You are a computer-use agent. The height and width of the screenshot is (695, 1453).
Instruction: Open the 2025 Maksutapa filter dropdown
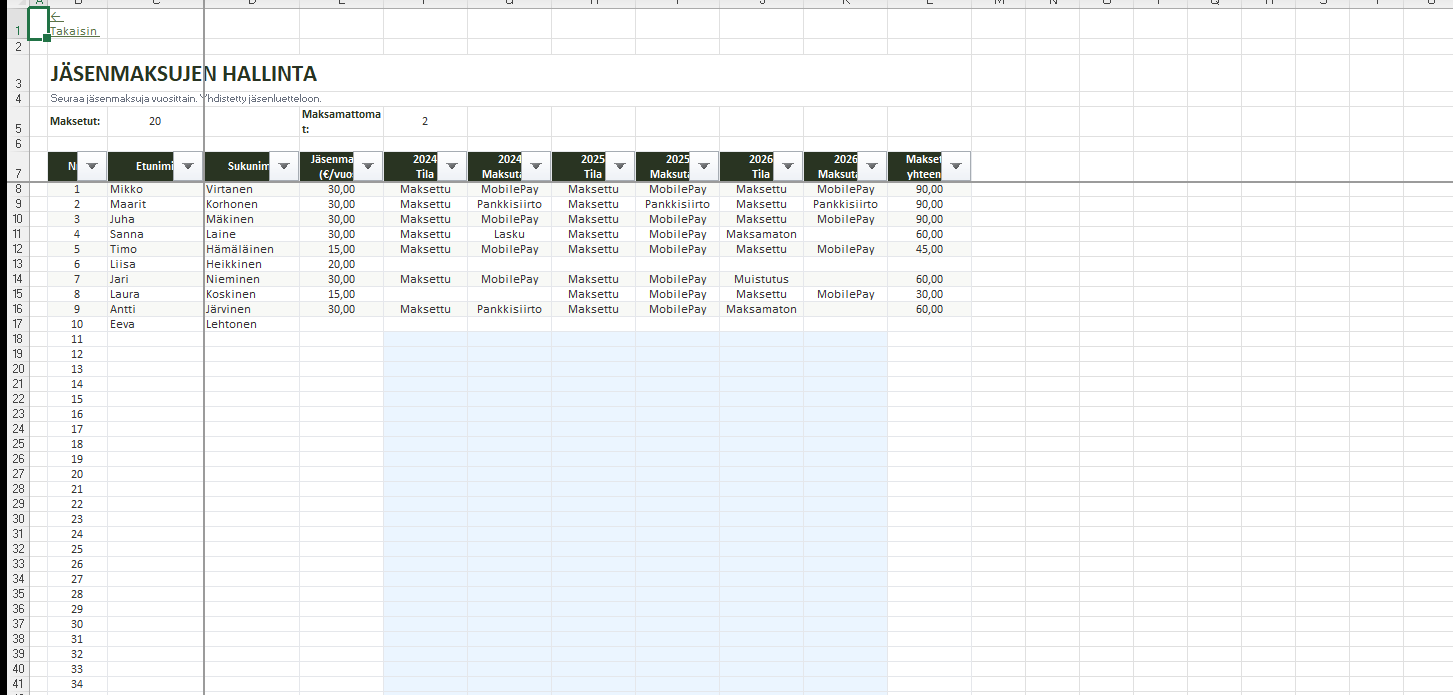[x=703, y=166]
